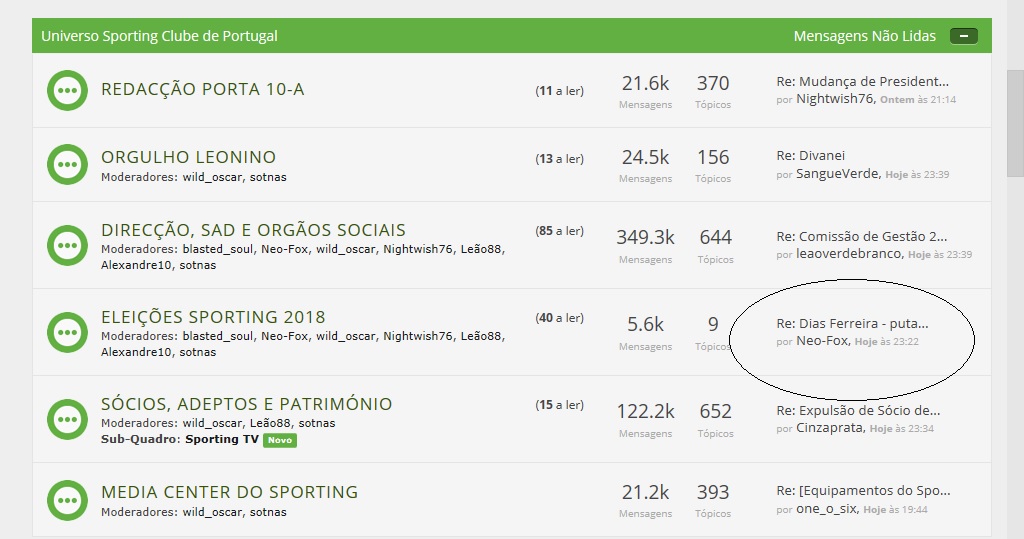The image size is (1024, 539).
Task: Click the page vertical scrollbar thumb
Action: pos(1015,123)
